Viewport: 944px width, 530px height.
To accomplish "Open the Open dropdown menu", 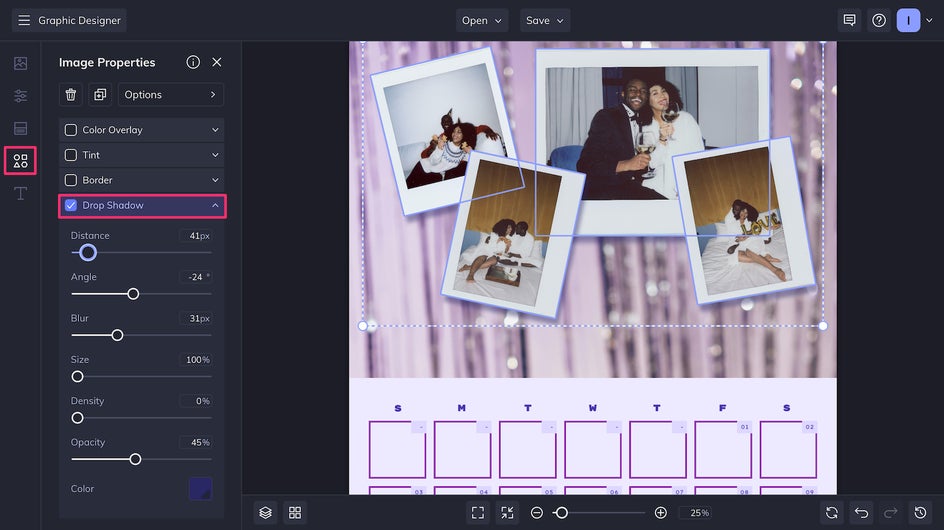I will tap(482, 20).
